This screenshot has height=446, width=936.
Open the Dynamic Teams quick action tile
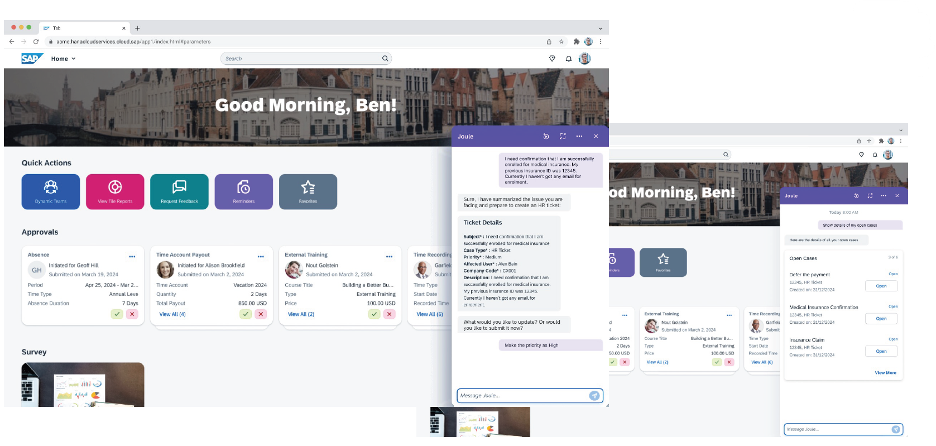50,190
